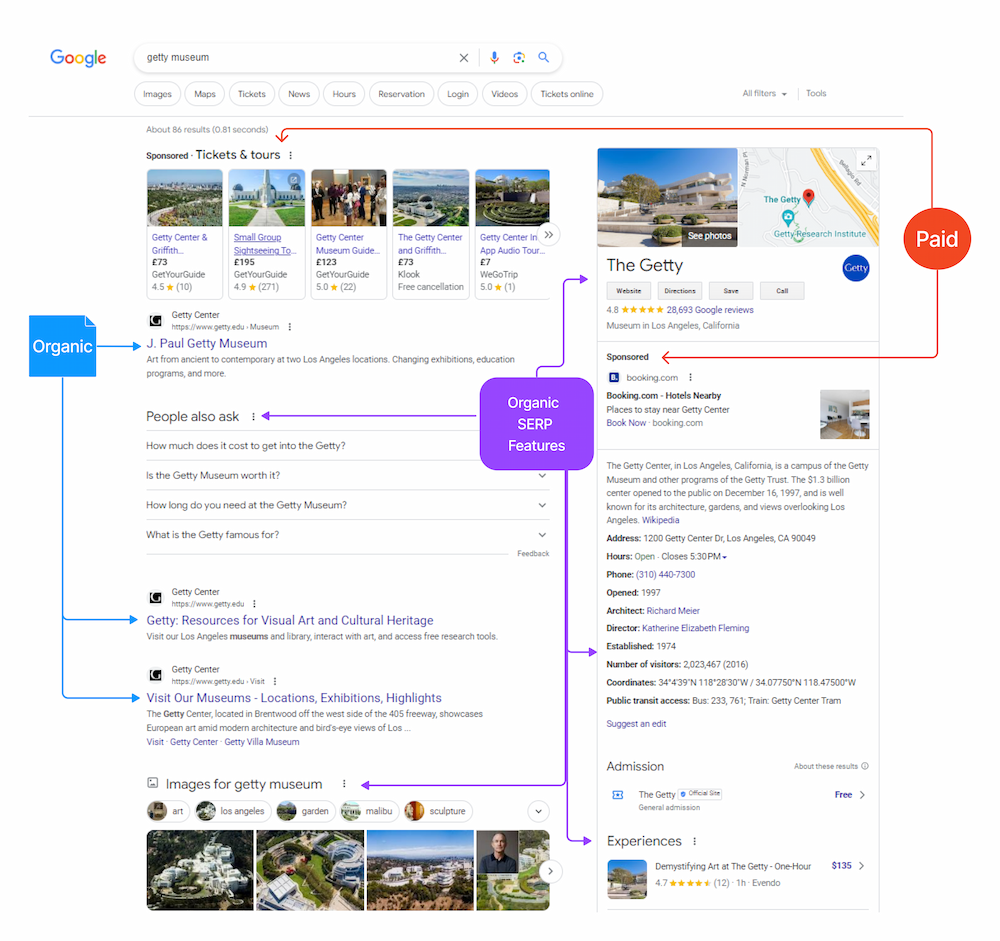
Task: Switch to the Maps filter tab
Action: click(204, 93)
